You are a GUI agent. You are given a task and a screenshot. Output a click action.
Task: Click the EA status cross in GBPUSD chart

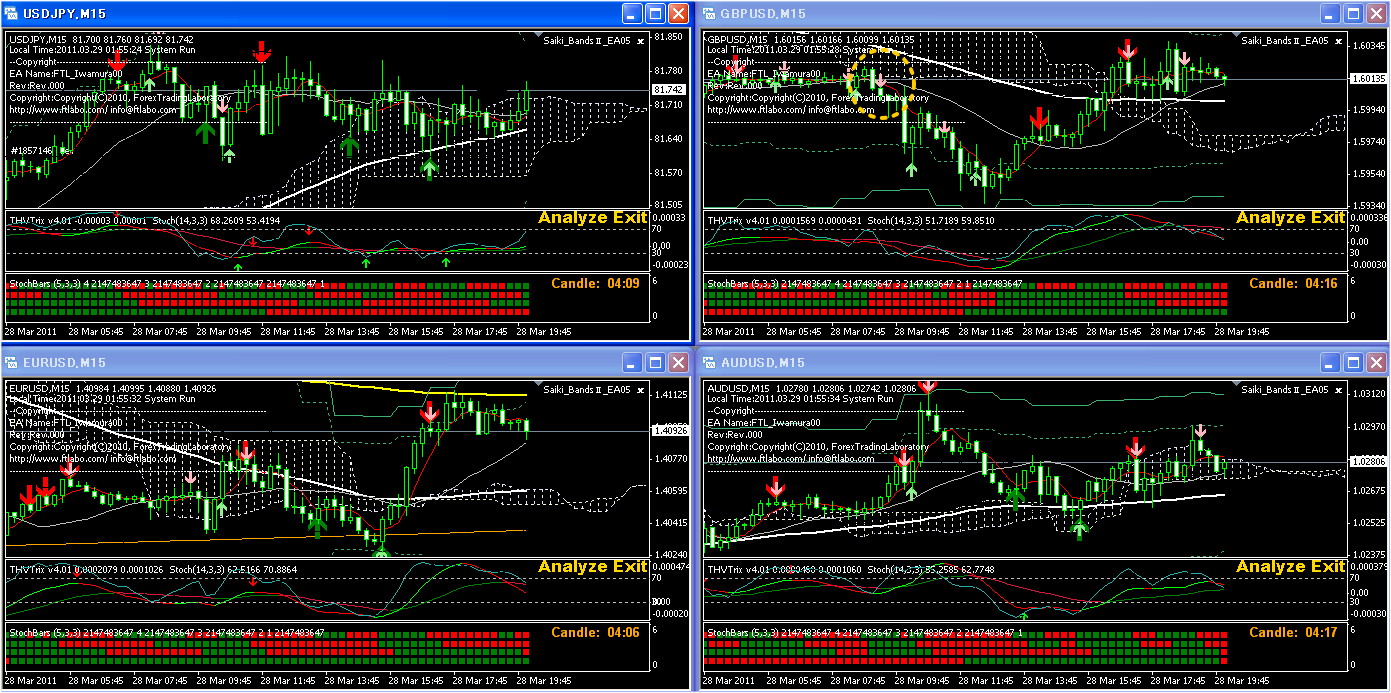[x=1337, y=40]
